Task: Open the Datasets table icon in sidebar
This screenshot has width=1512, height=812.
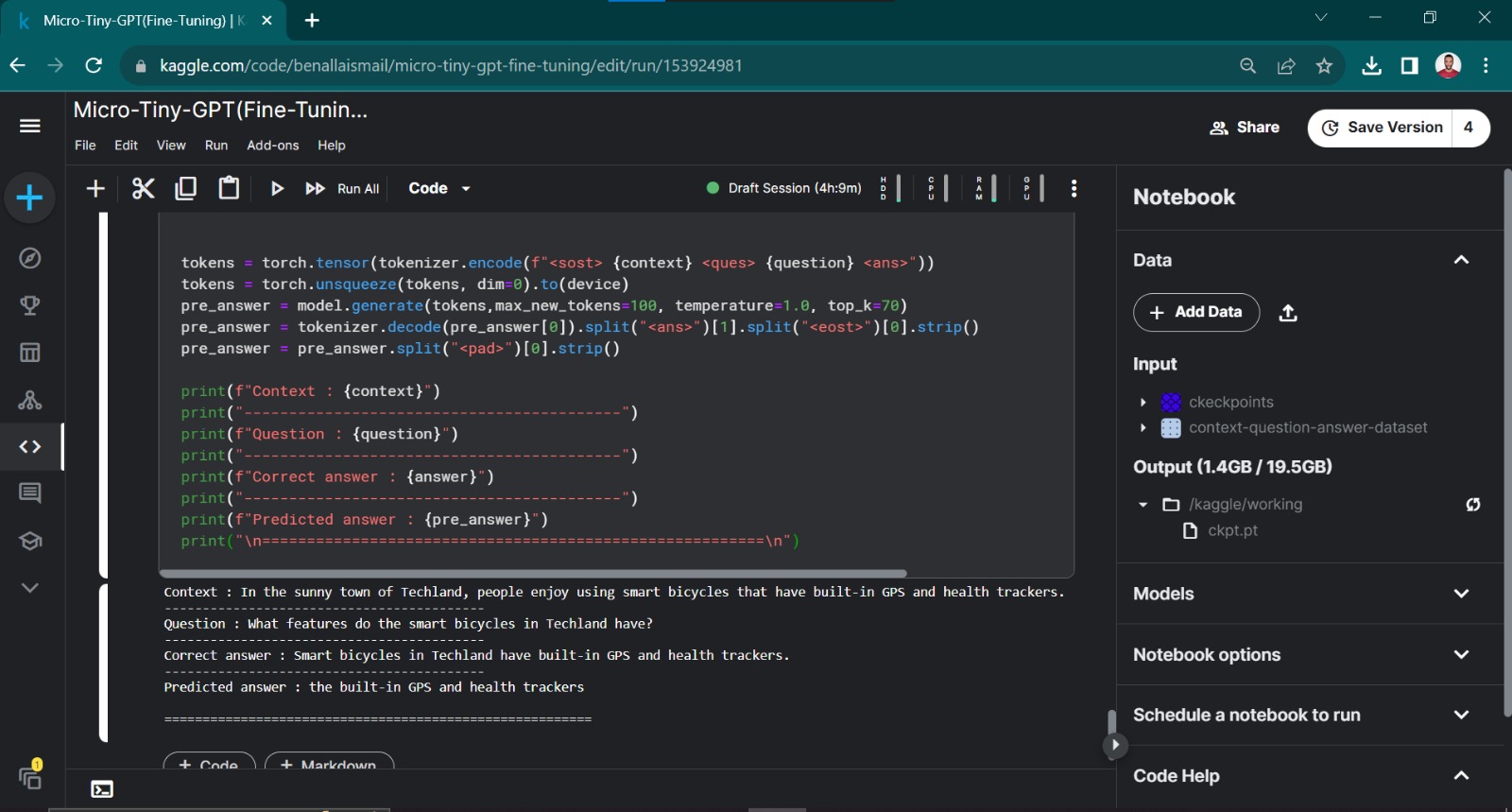Action: (30, 353)
